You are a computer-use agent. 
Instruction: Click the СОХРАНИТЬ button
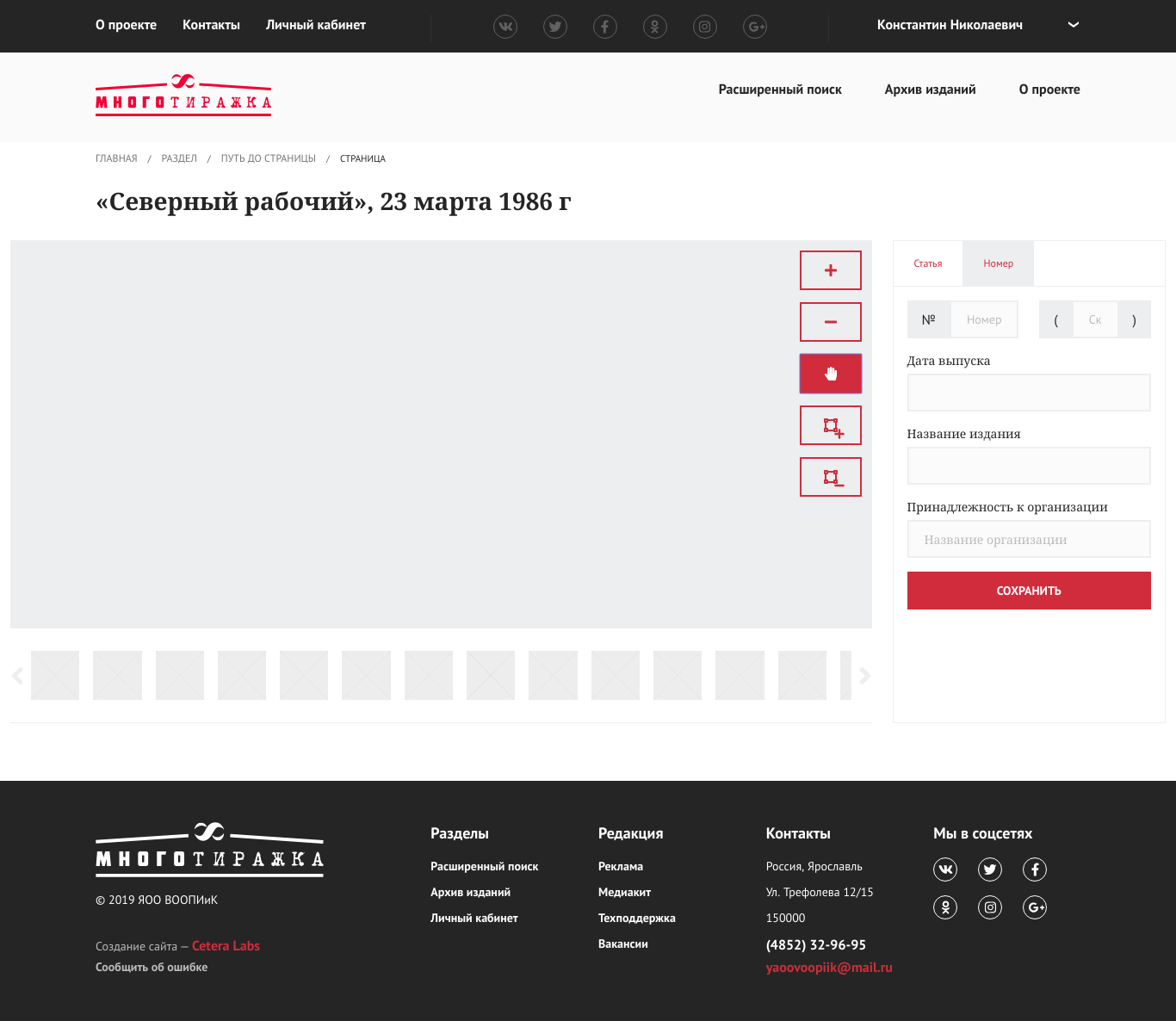coord(1029,591)
